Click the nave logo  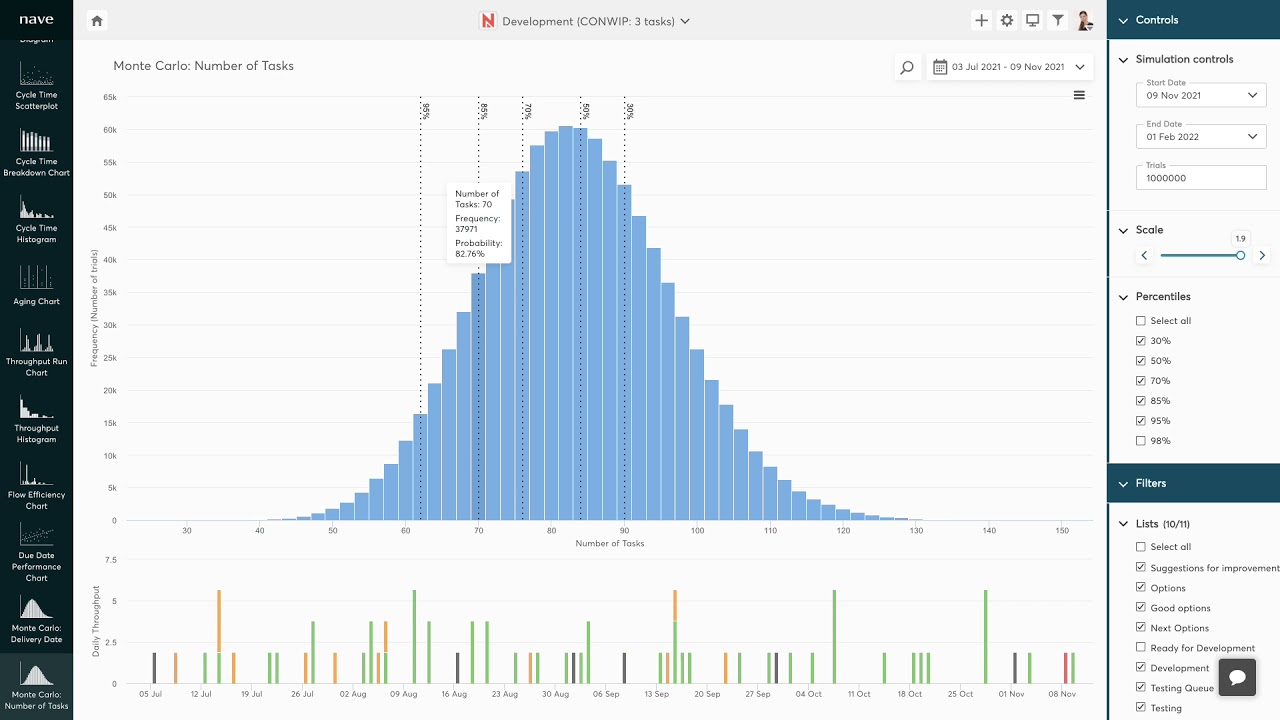(x=36, y=20)
